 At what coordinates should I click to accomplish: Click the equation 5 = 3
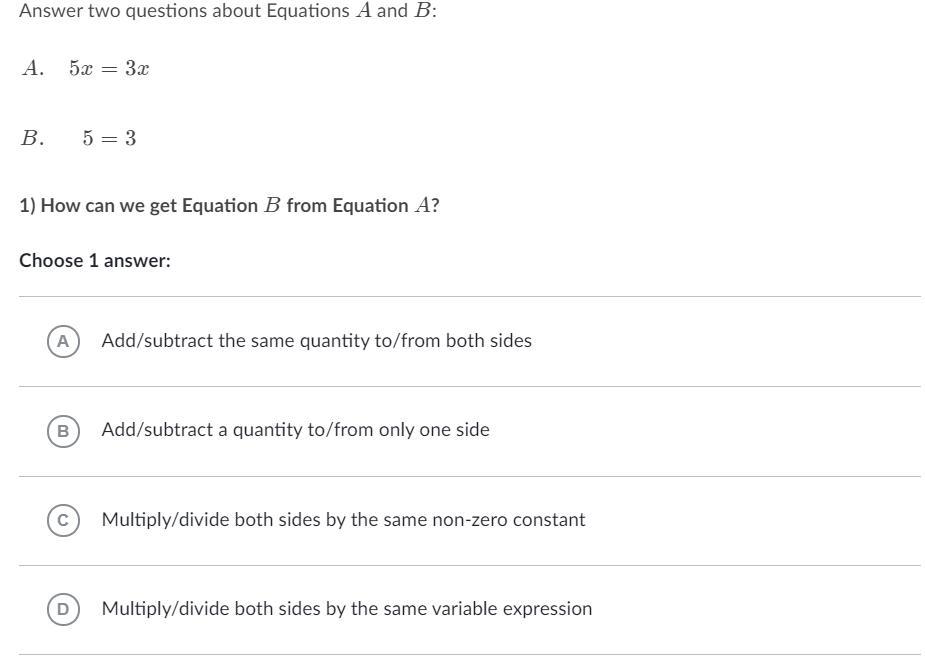(x=109, y=139)
